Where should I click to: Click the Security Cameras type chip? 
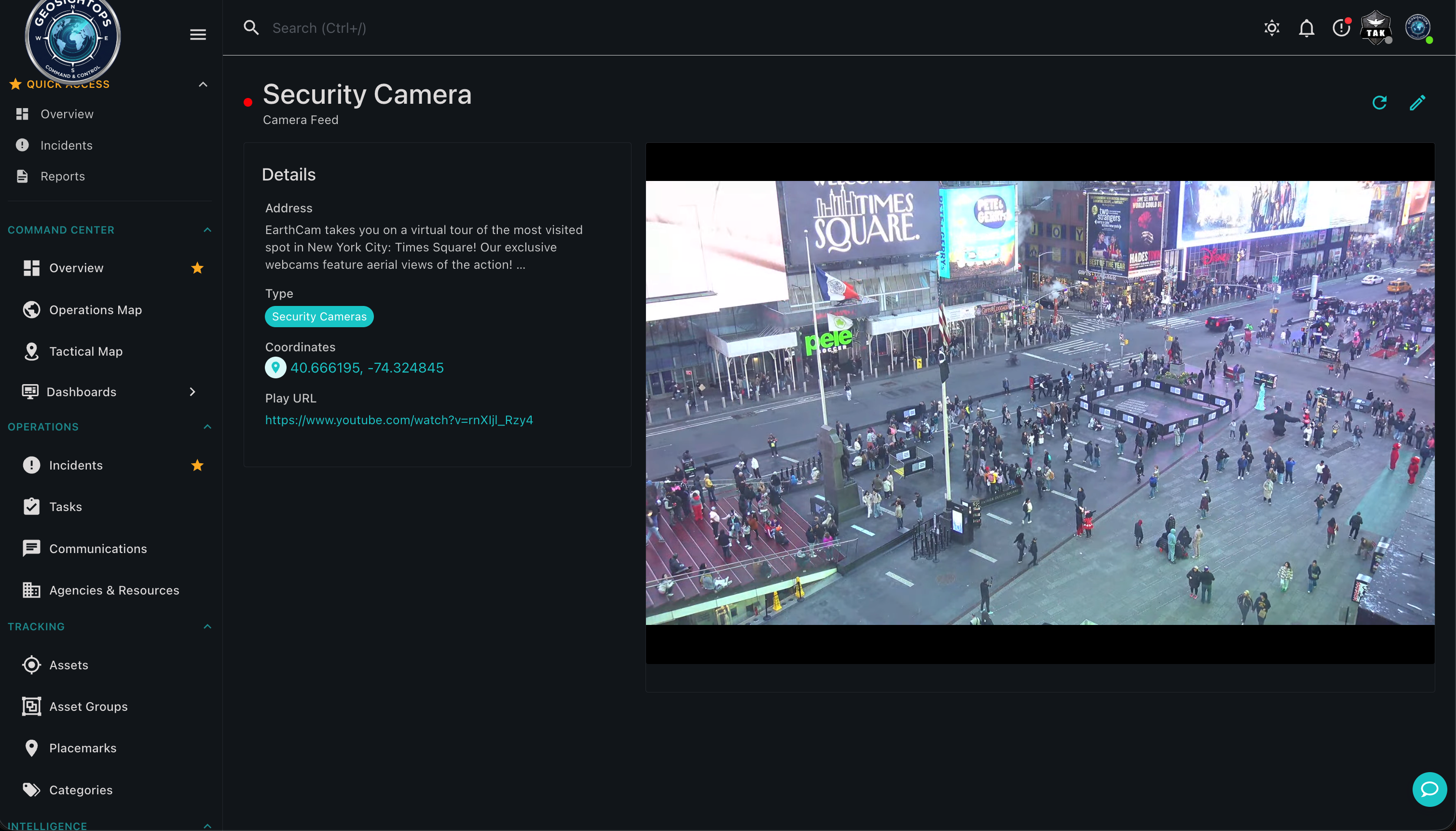(x=319, y=316)
